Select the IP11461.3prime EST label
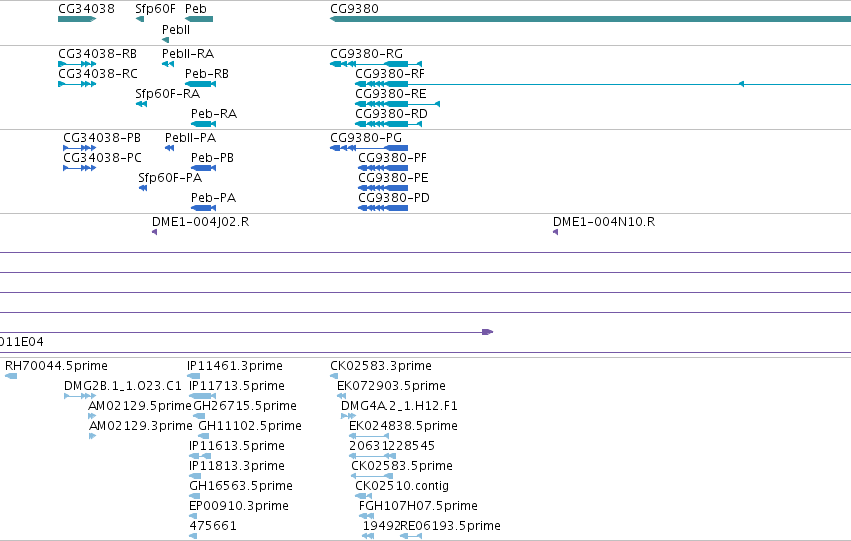This screenshot has height=541, width=851. click(x=234, y=366)
